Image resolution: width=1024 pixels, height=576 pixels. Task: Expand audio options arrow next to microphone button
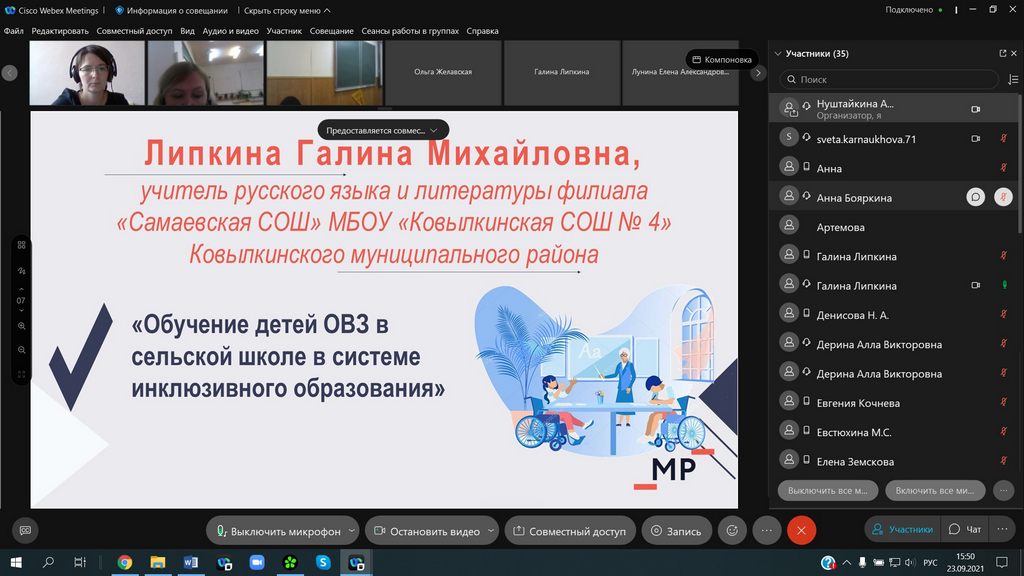pos(350,531)
